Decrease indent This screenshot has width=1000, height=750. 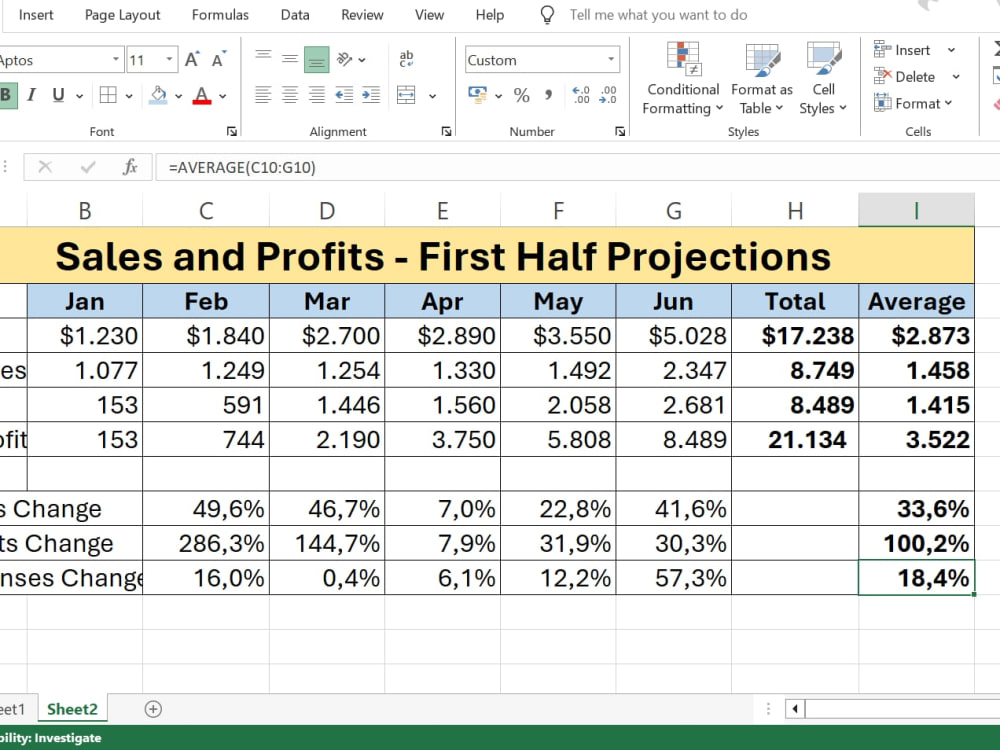click(344, 95)
